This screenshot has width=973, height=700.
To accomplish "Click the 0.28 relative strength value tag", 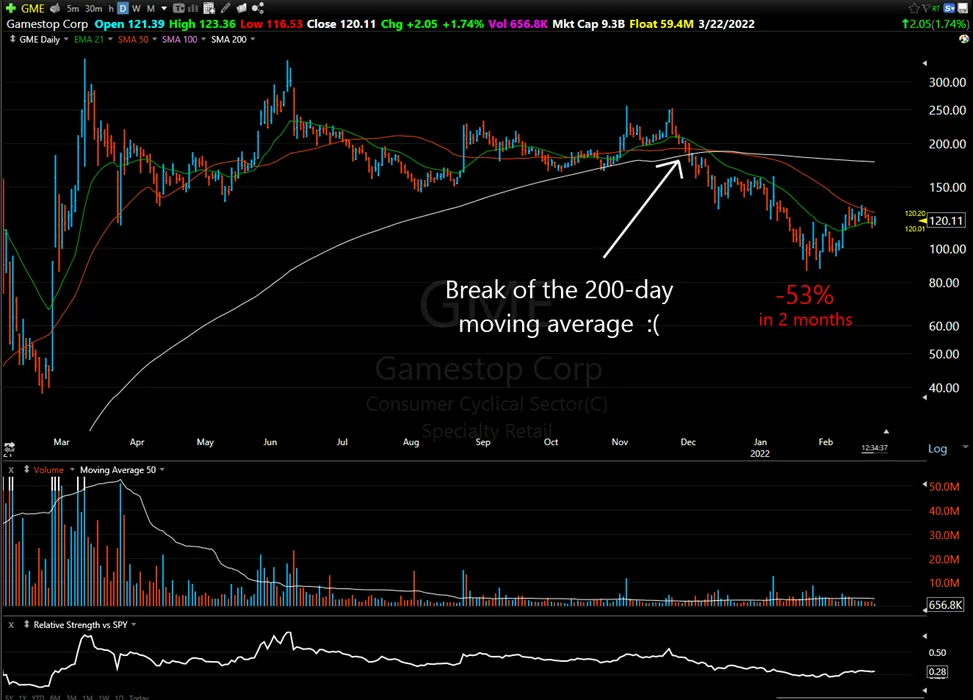I will pyautogui.click(x=937, y=671).
